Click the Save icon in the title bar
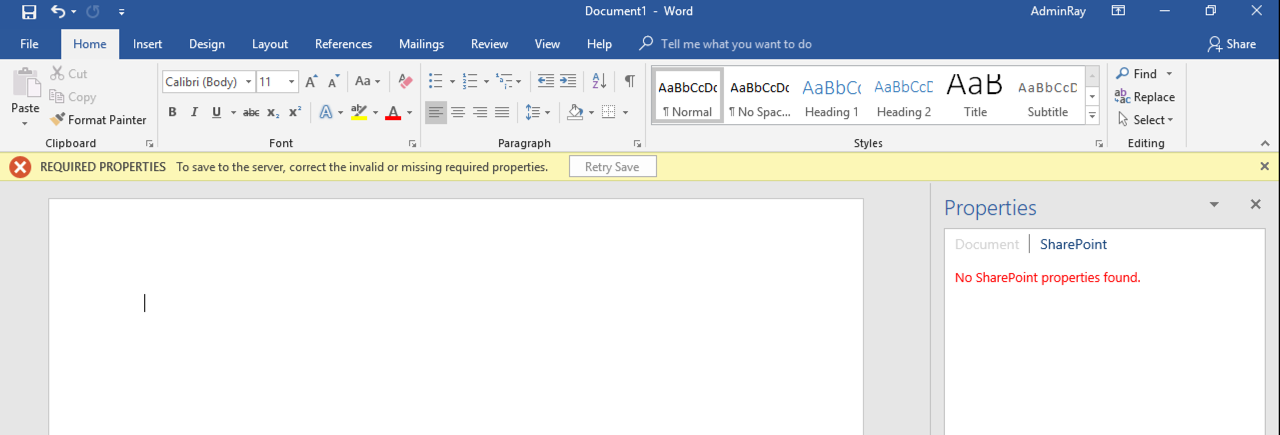 [x=29, y=12]
